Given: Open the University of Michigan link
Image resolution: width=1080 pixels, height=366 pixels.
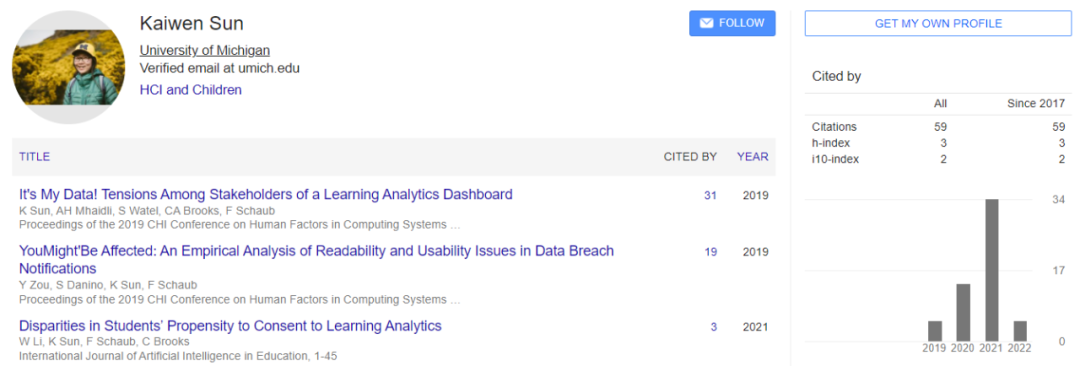Looking at the screenshot, I should pos(205,50).
